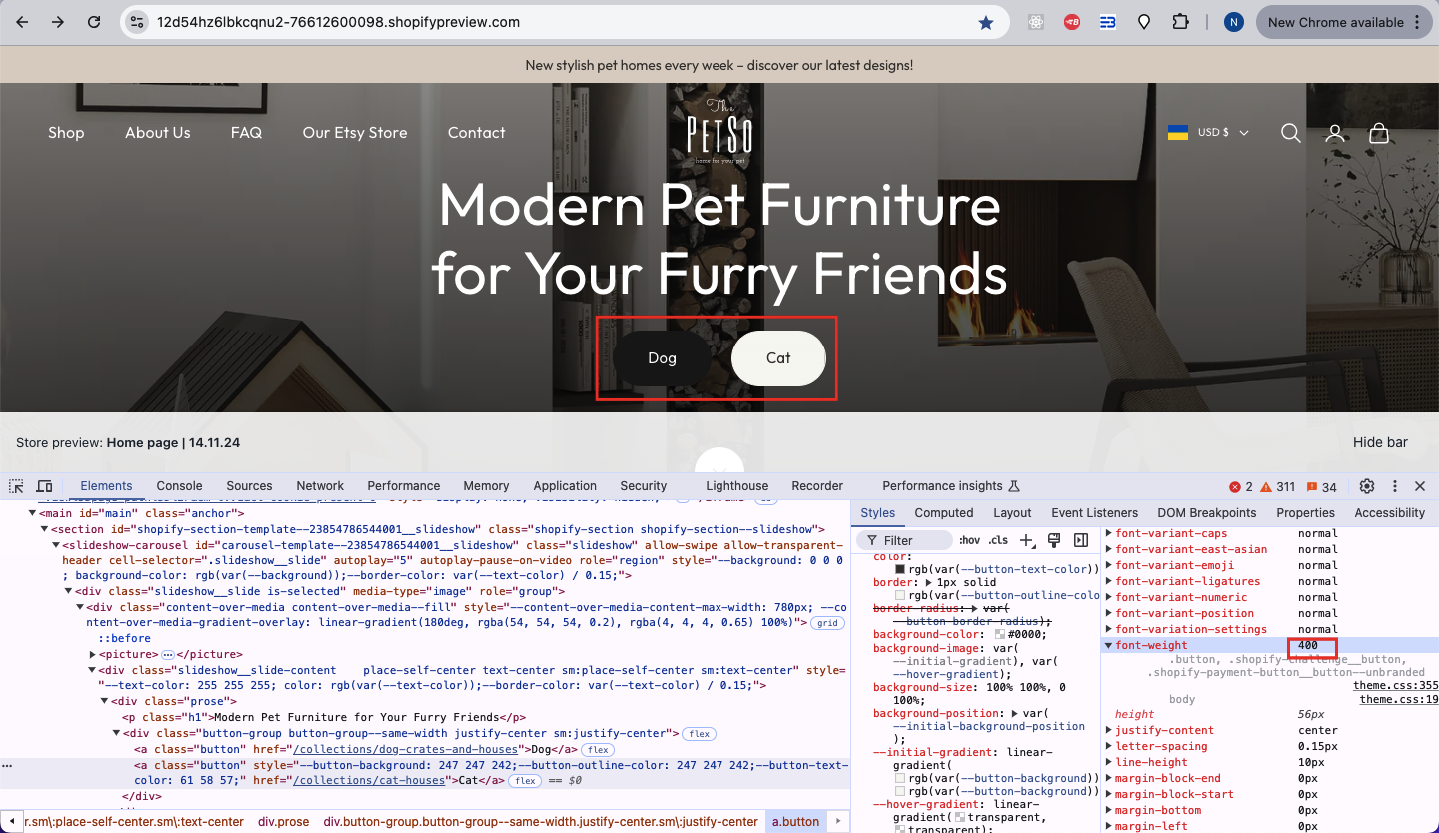Collapse the div.prose DOM node
Screen dimensions: 1439x833
click(x=104, y=701)
